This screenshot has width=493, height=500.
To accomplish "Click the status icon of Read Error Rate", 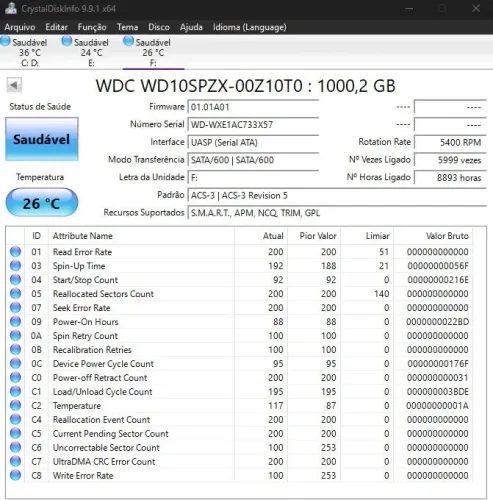I will 15,252.
